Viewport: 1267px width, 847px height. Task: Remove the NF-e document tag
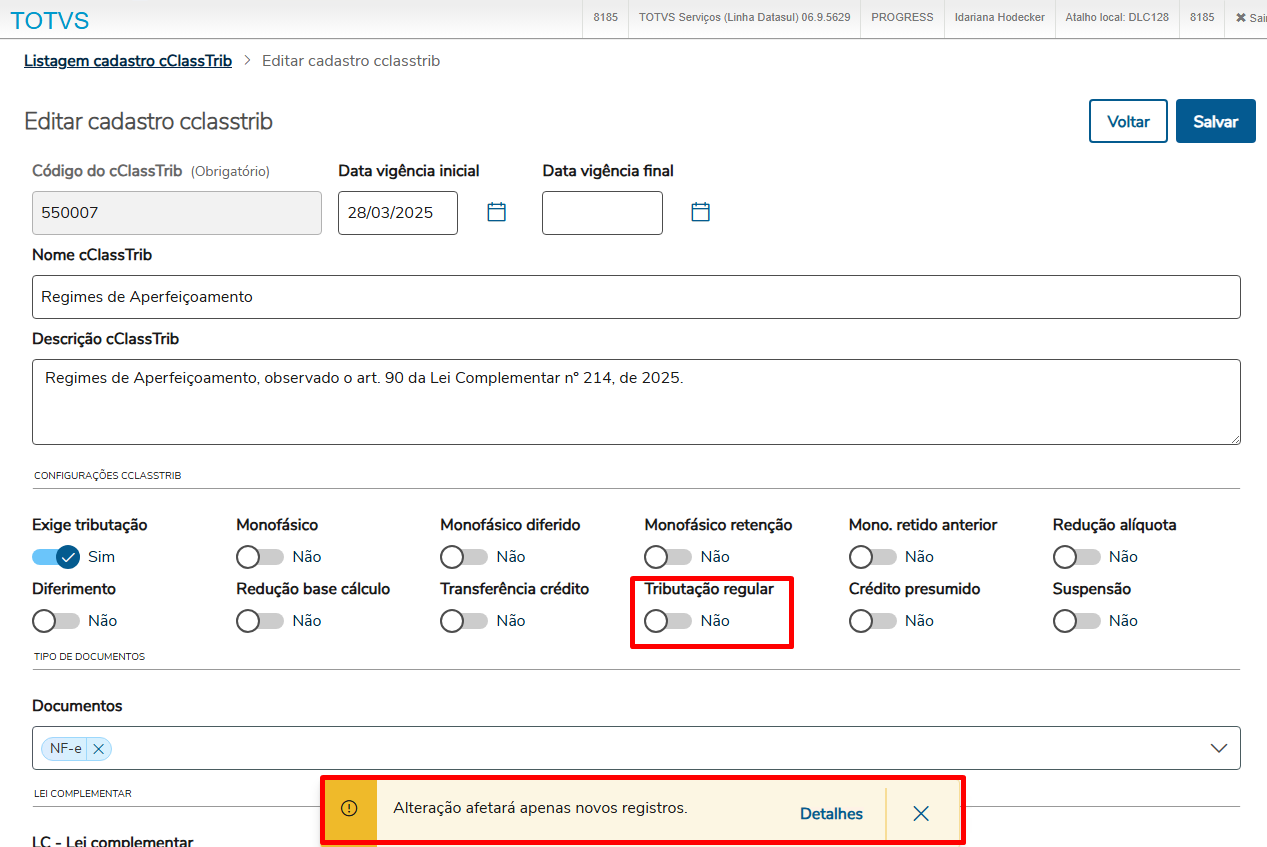click(99, 748)
